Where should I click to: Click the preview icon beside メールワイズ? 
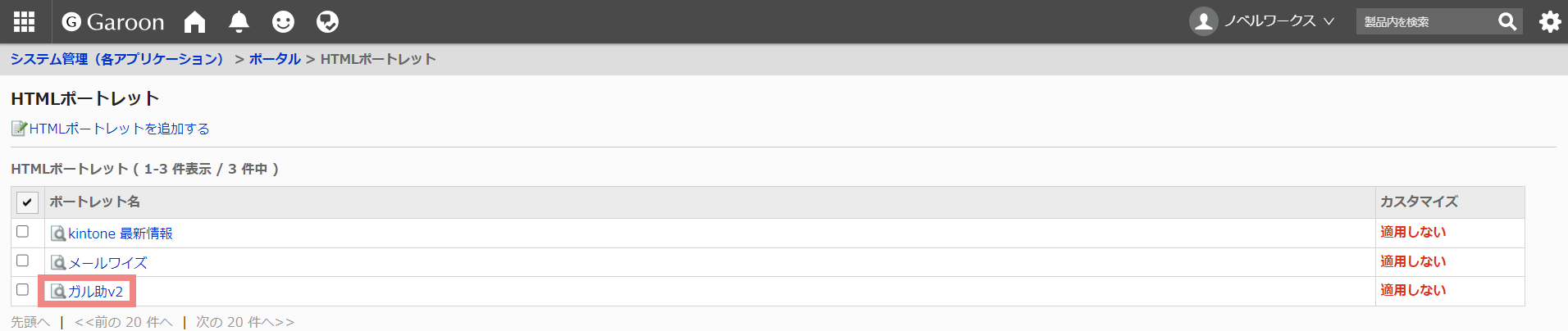(58, 263)
